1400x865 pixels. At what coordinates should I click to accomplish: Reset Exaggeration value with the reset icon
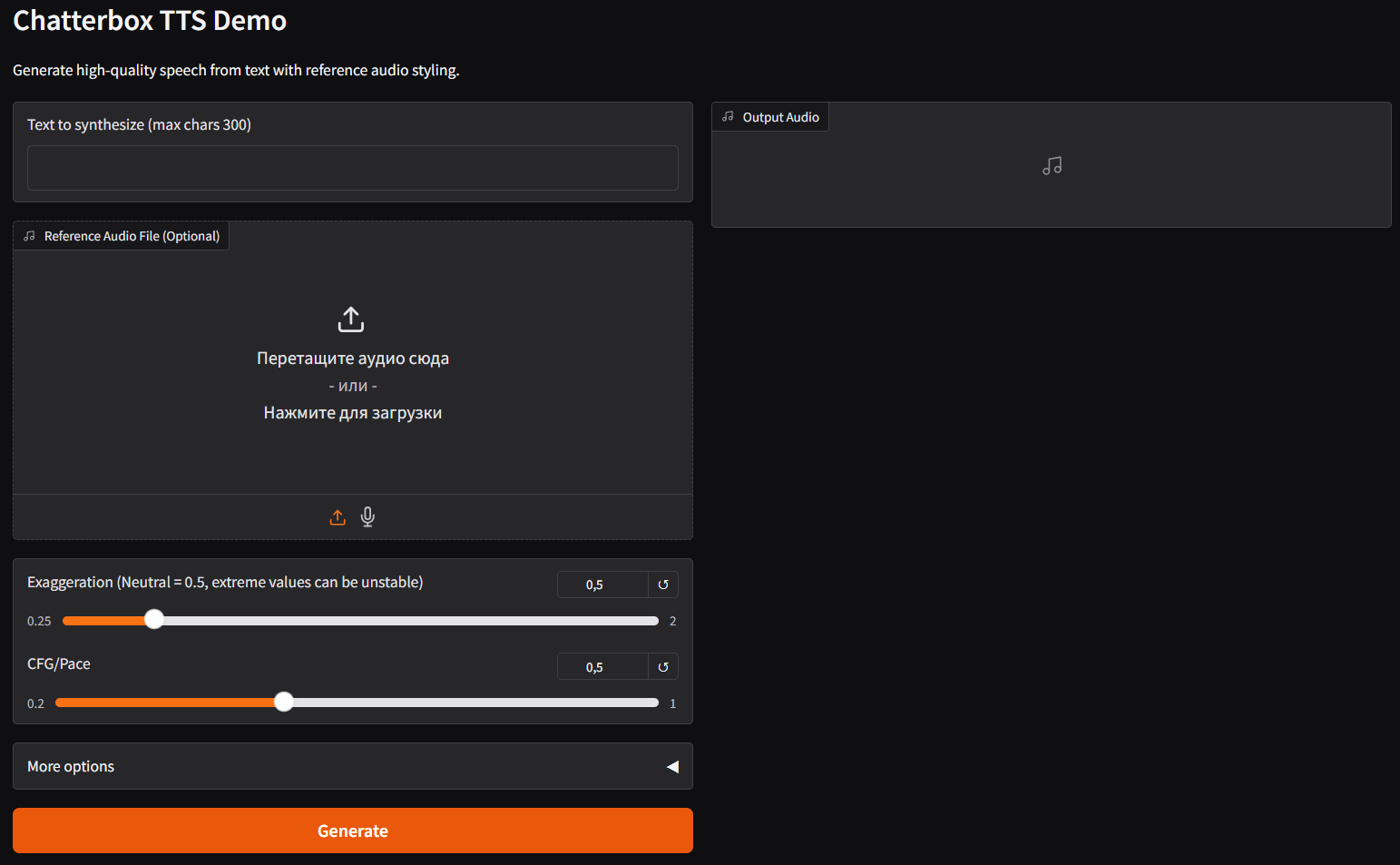pos(663,585)
